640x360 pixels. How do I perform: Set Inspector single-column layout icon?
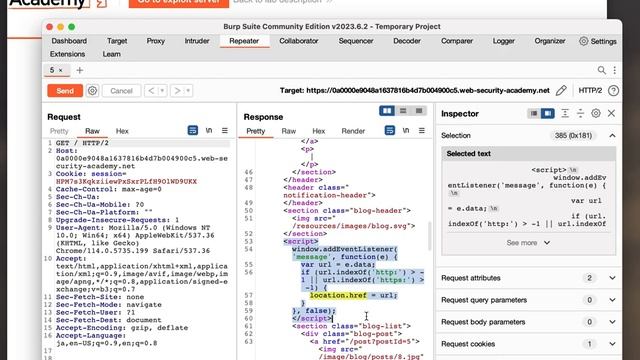533,113
